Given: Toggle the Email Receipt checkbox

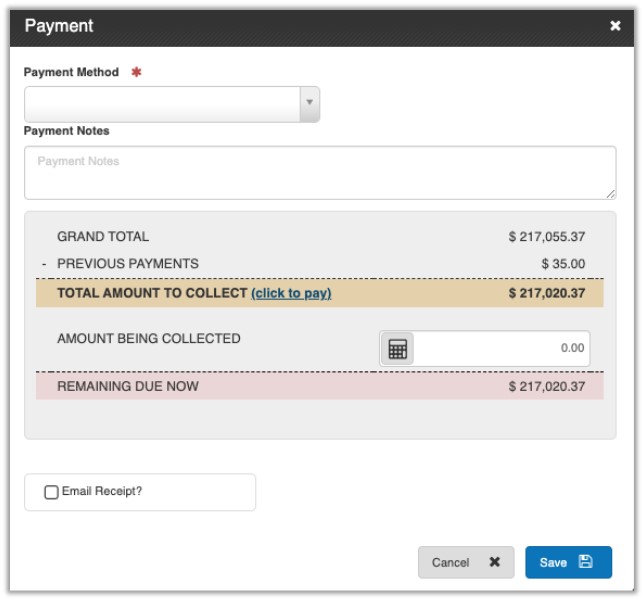Looking at the screenshot, I should click(x=52, y=492).
